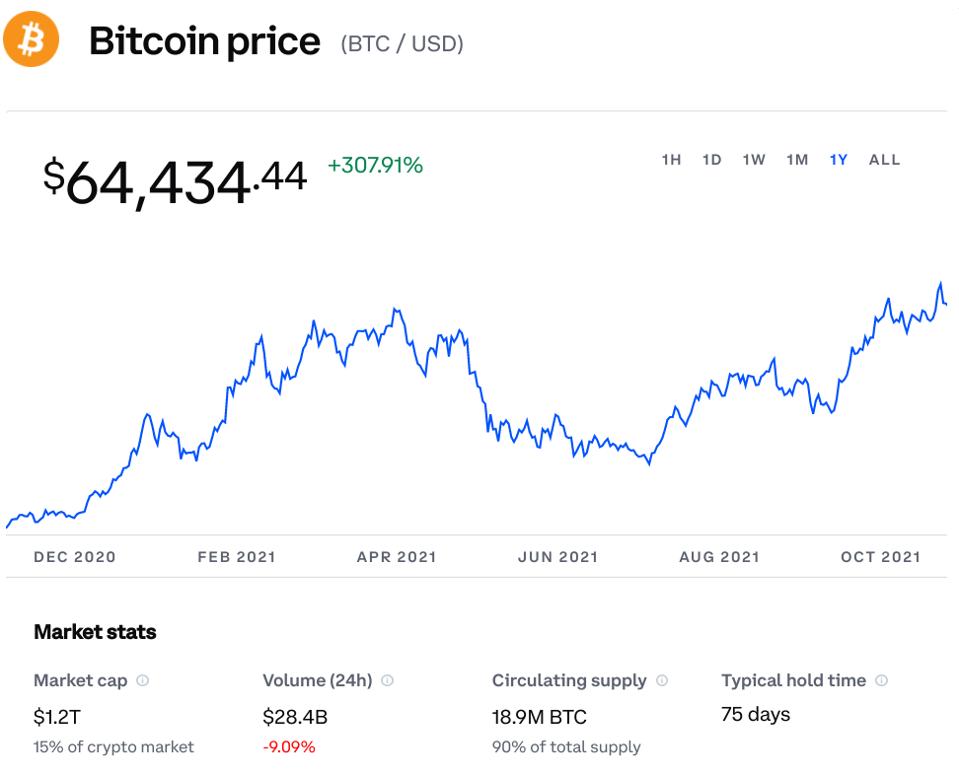Click the -9.09% volume change
Screen dimensions: 959x778
[x=289, y=747]
